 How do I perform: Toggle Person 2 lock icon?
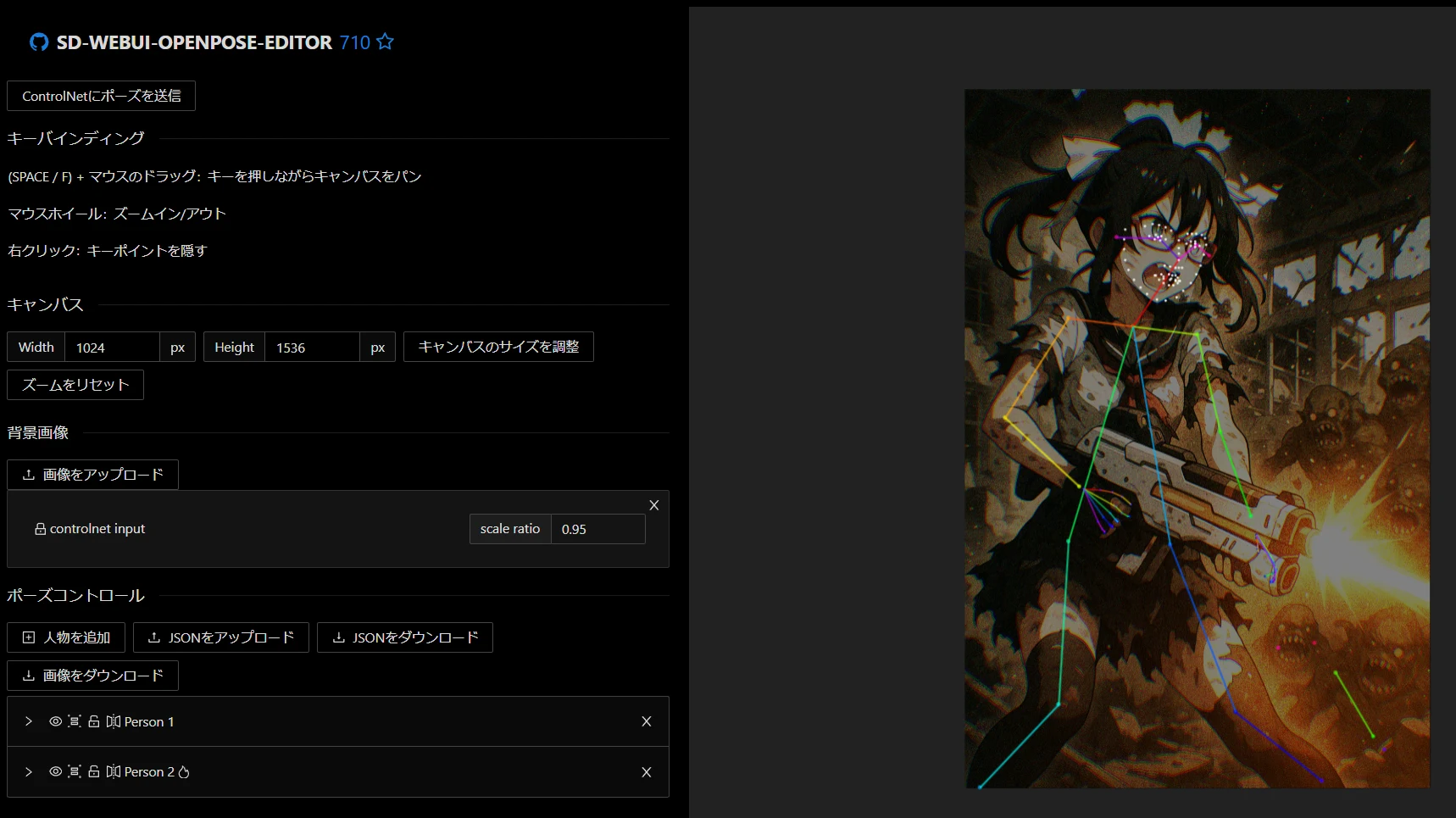pos(94,772)
